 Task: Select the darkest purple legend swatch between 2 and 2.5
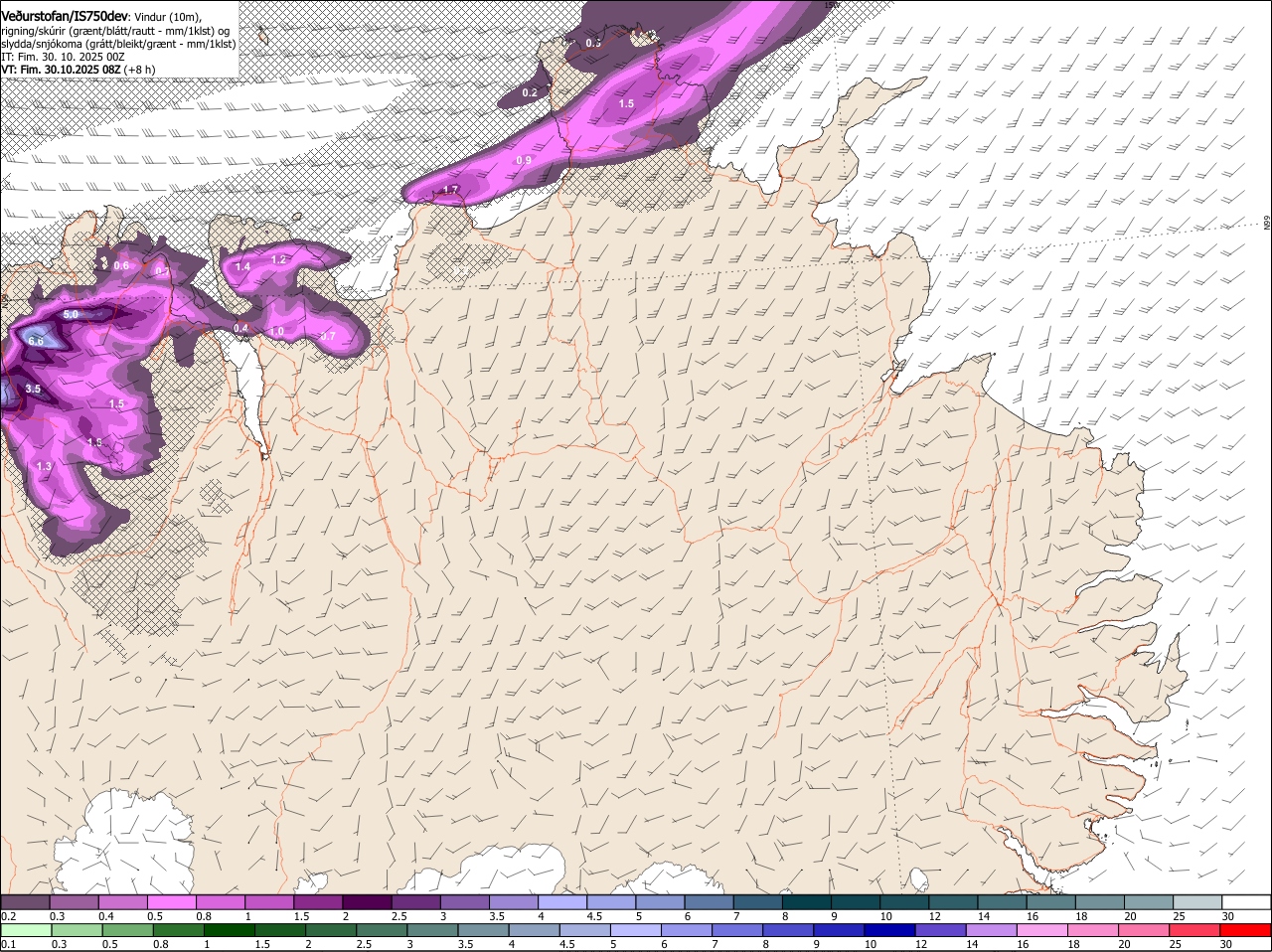click(367, 901)
